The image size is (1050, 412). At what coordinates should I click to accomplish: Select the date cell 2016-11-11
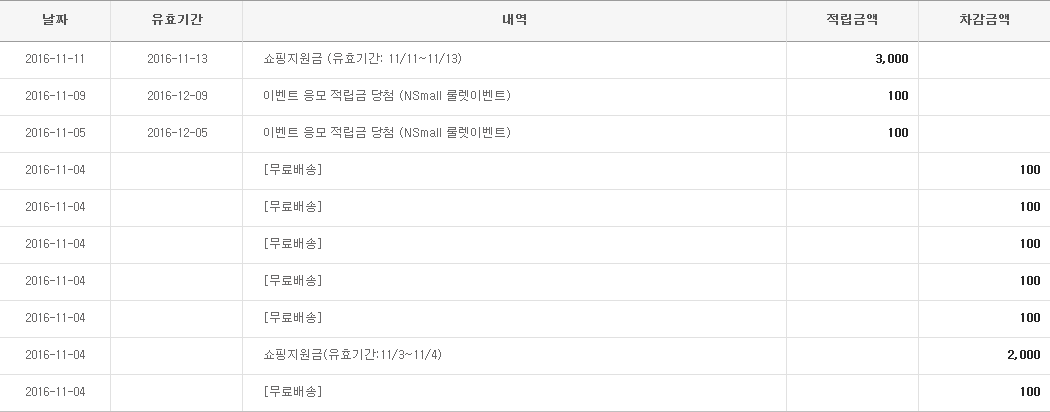pos(54,59)
